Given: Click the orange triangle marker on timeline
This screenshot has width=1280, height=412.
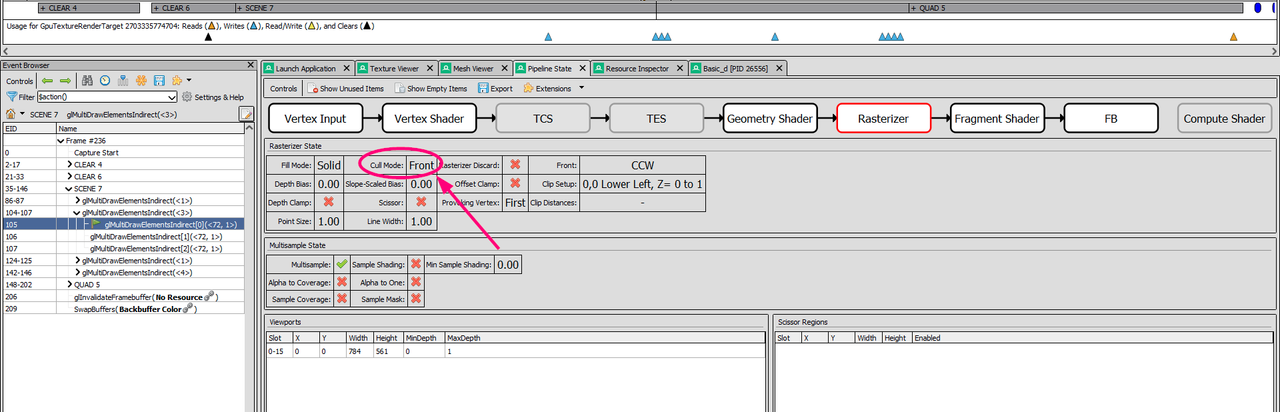Looking at the screenshot, I should [1233, 37].
